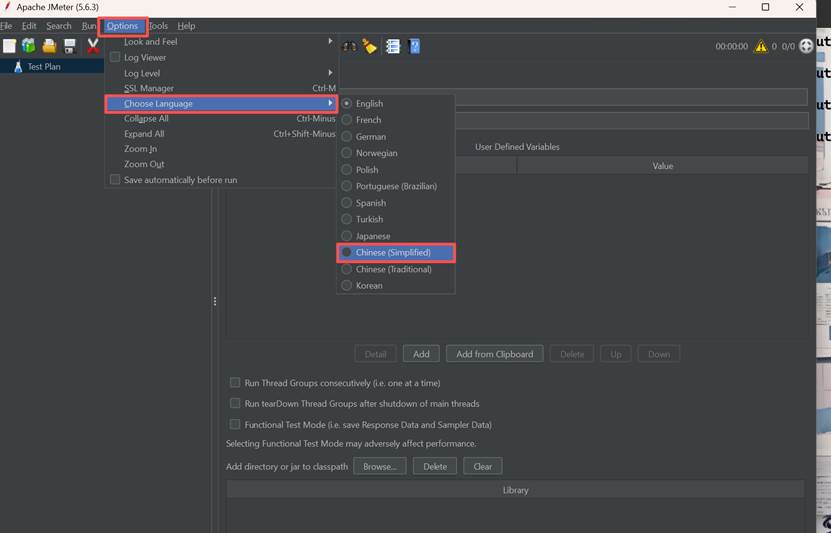
Task: Select the Japanese language radio button
Action: (347, 236)
